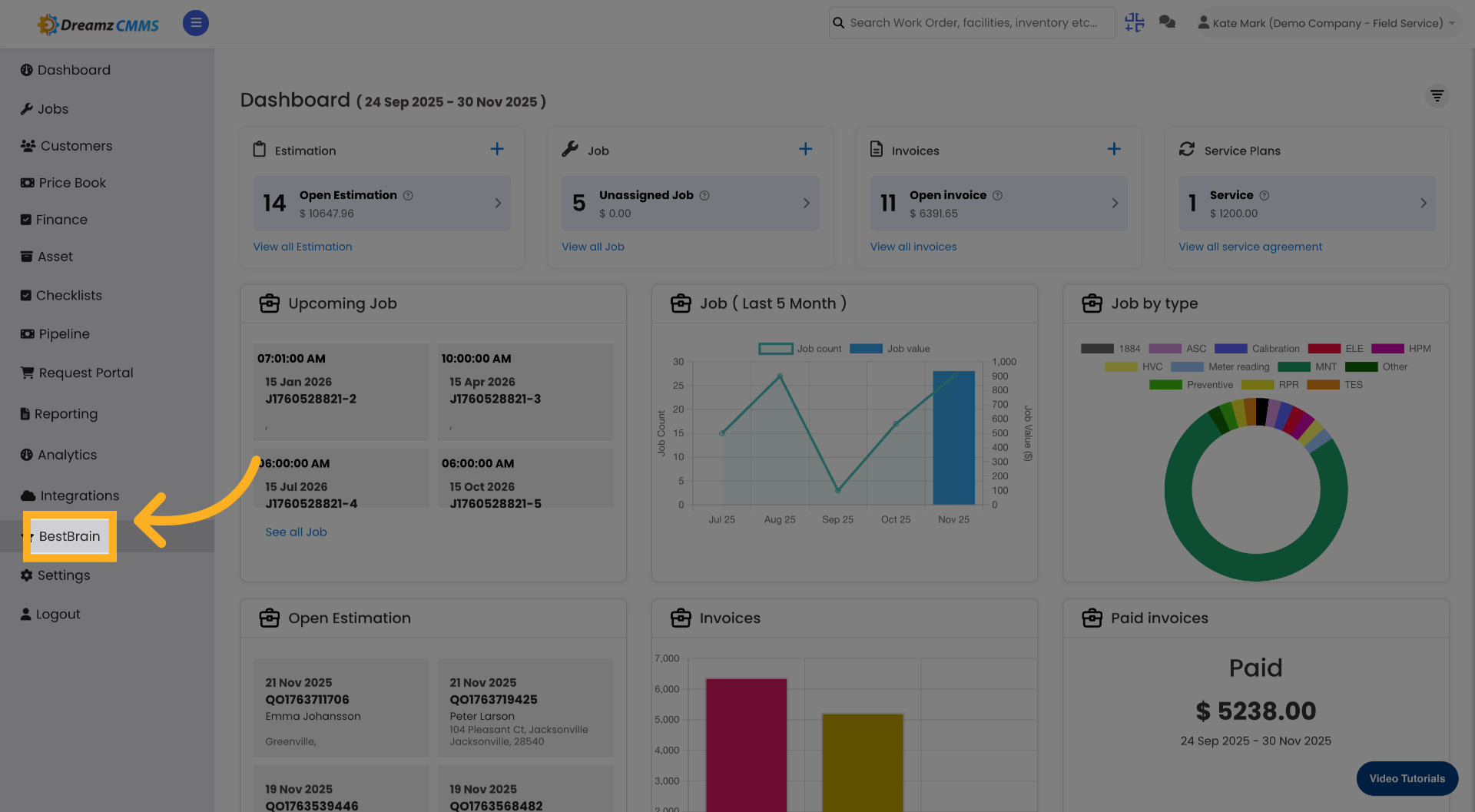Image resolution: width=1475 pixels, height=812 pixels.
Task: Toggle the HPM legend entry
Action: pos(1401,349)
